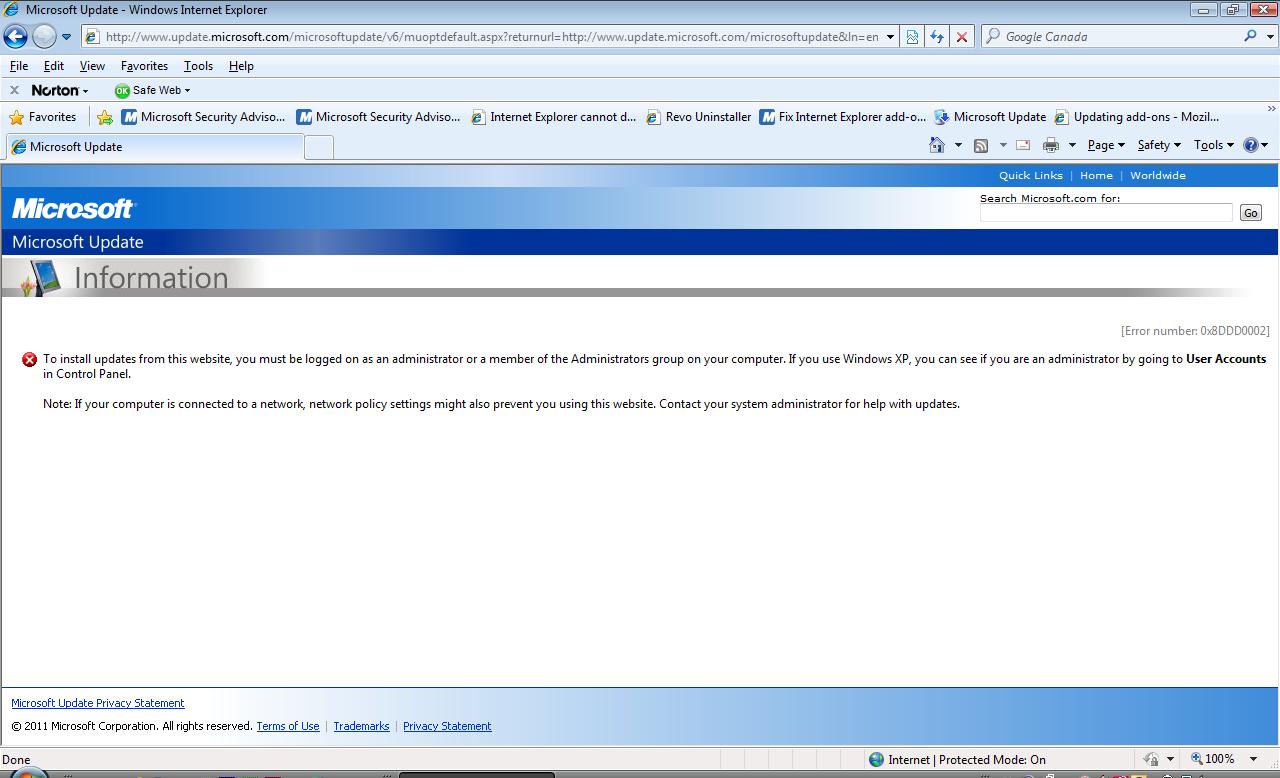The image size is (1280, 778).
Task: Click the Internet zone globe status icon
Action: pyautogui.click(x=877, y=759)
